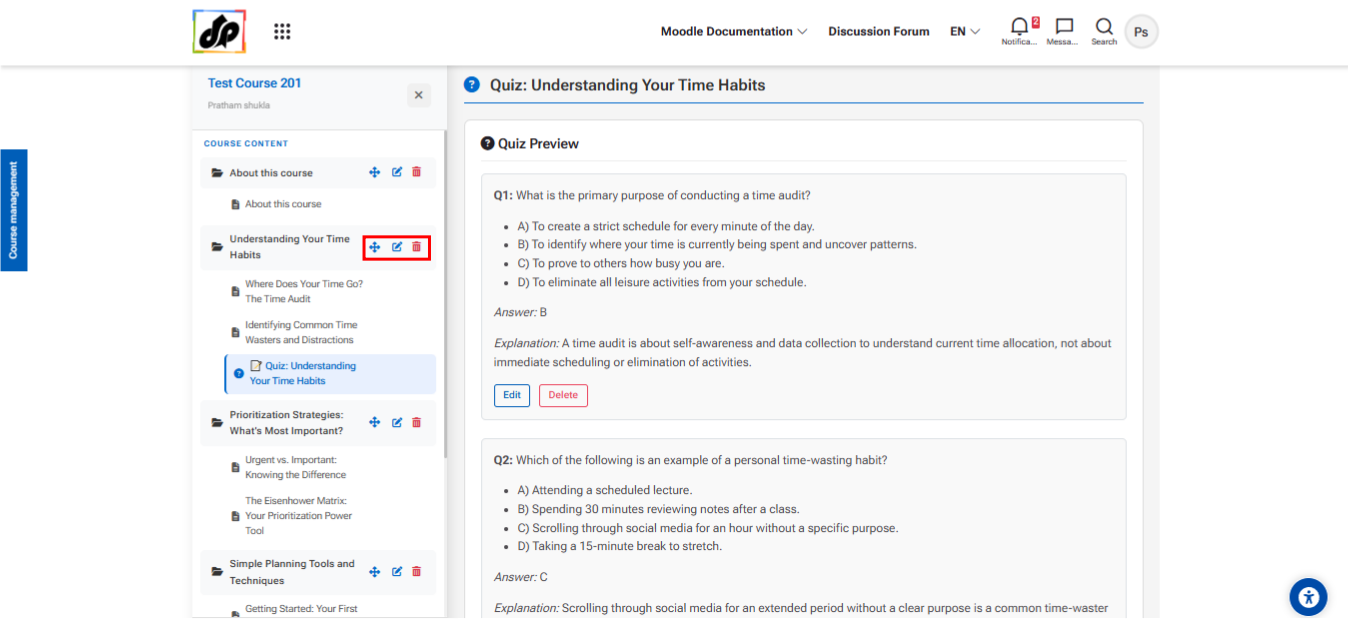
Task: Edit the About this course section
Action: (x=397, y=172)
